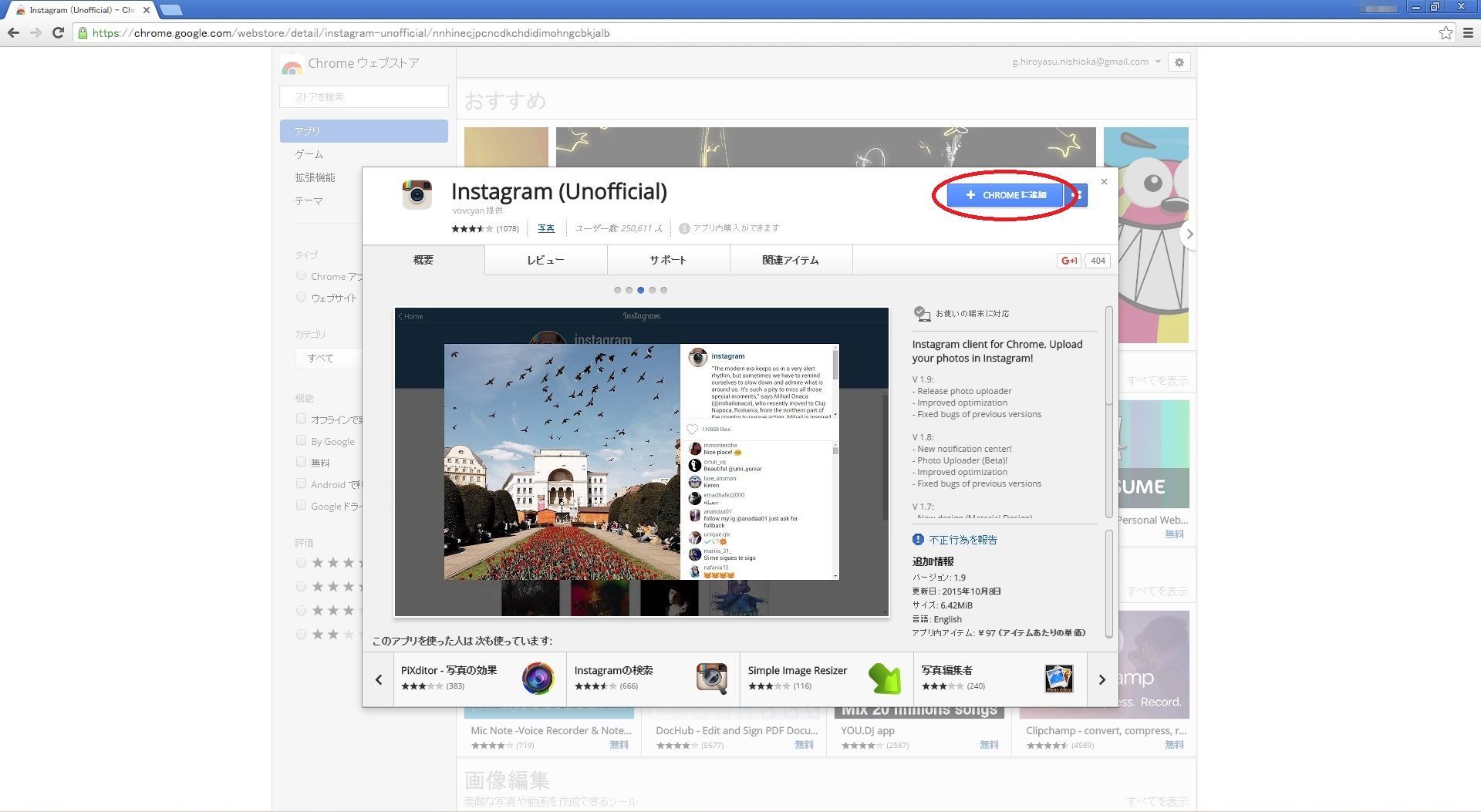Select 拡張機能 in the sidebar
1481x812 pixels.
(x=315, y=177)
